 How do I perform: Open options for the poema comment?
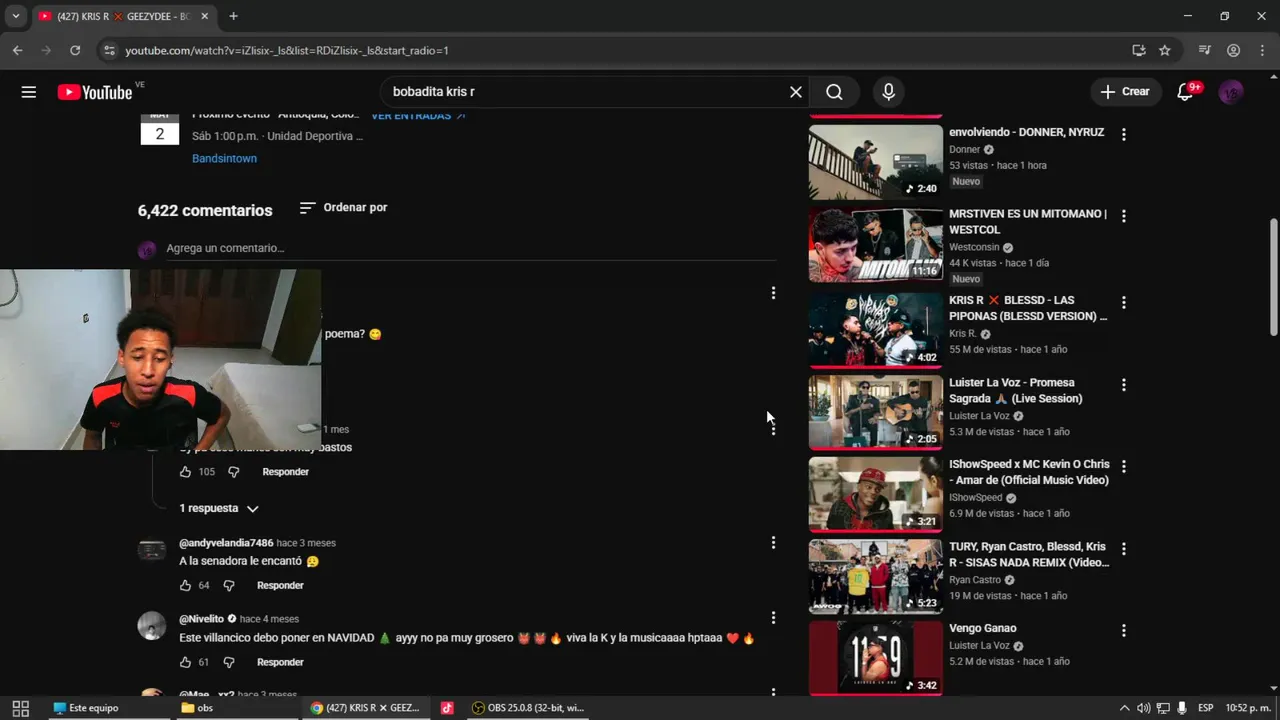click(x=773, y=293)
